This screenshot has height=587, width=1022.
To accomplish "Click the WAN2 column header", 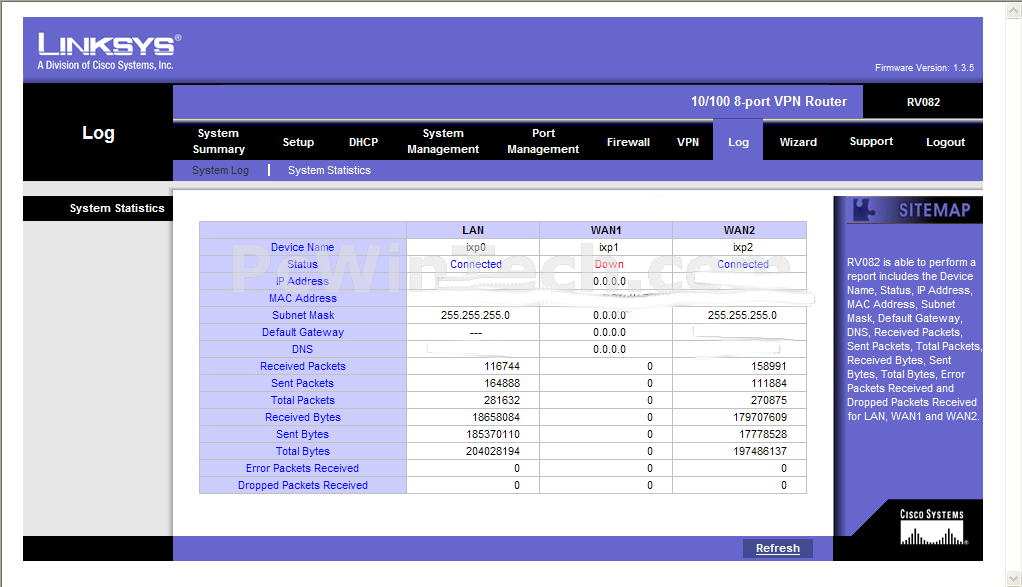I will click(739, 230).
